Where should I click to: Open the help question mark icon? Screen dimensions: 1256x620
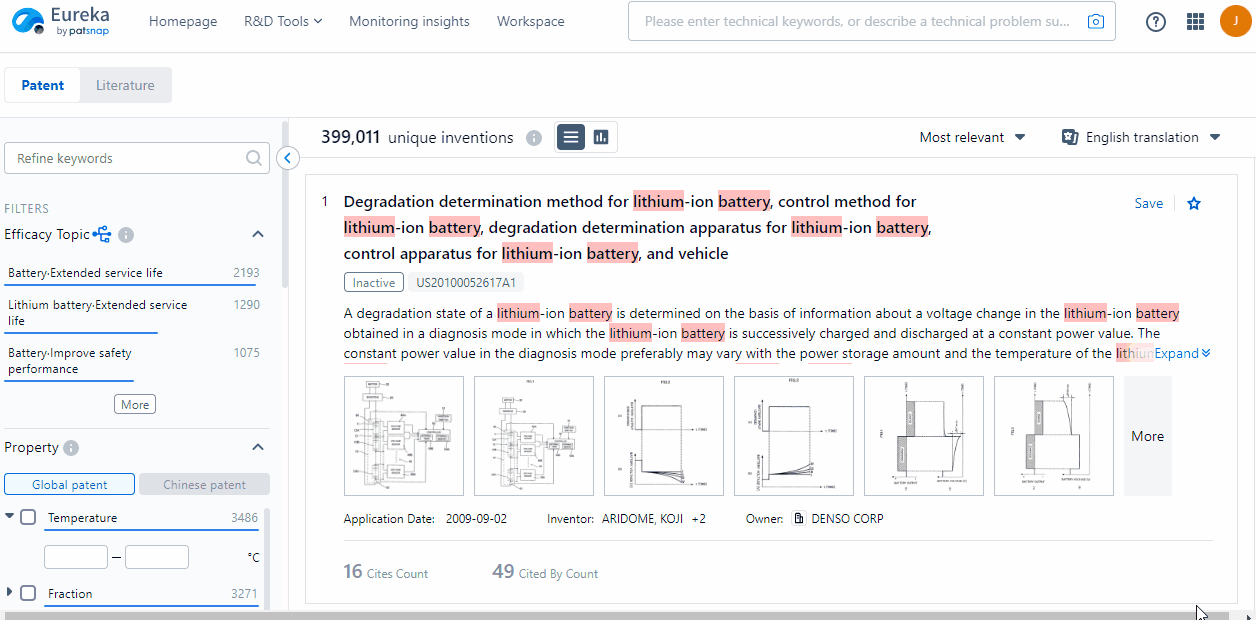click(x=1156, y=21)
